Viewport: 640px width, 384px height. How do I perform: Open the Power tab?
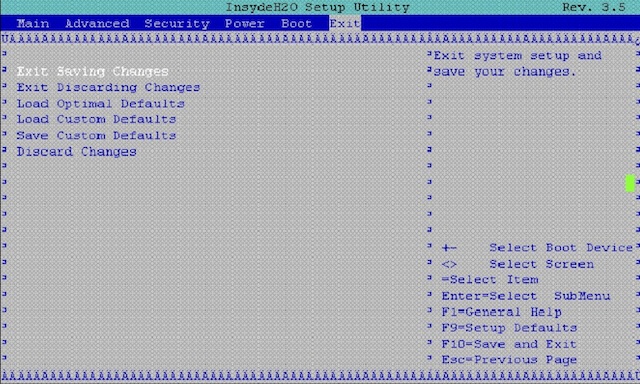pos(244,23)
